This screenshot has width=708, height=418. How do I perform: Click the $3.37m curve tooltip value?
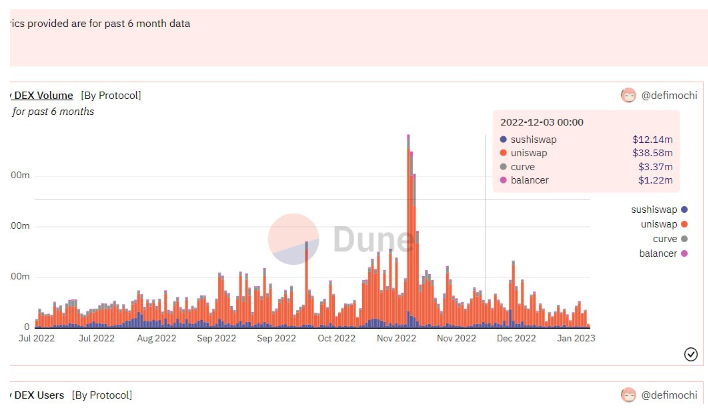[655, 167]
